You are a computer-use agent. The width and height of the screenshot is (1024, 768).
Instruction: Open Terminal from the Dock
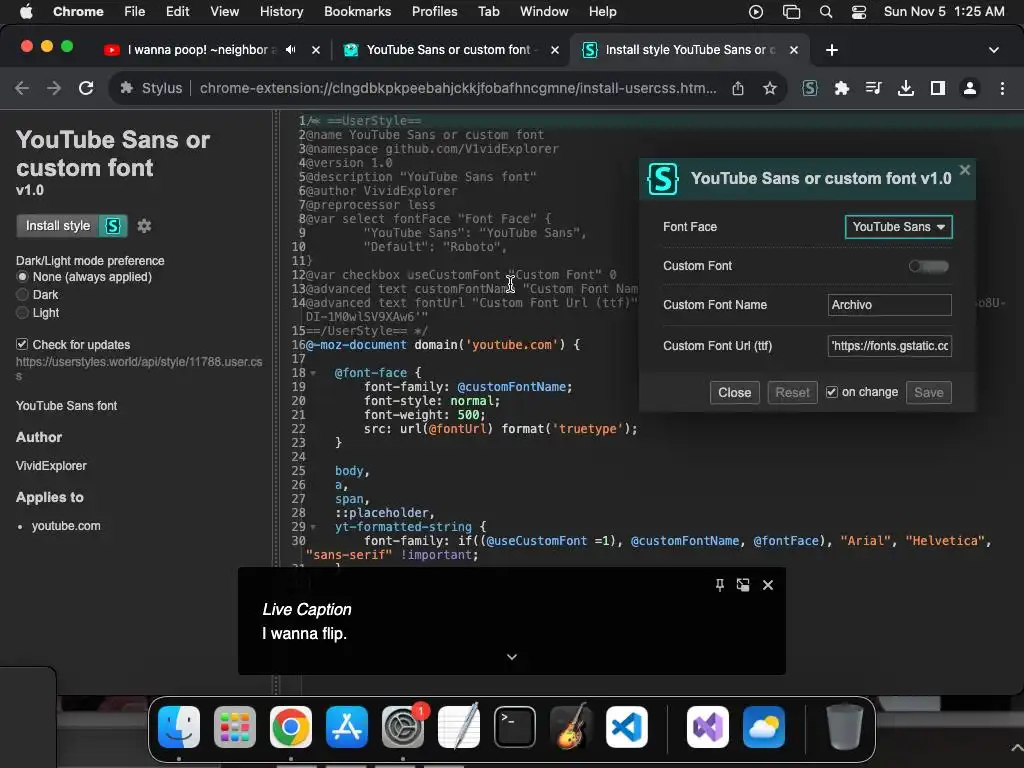coord(515,727)
